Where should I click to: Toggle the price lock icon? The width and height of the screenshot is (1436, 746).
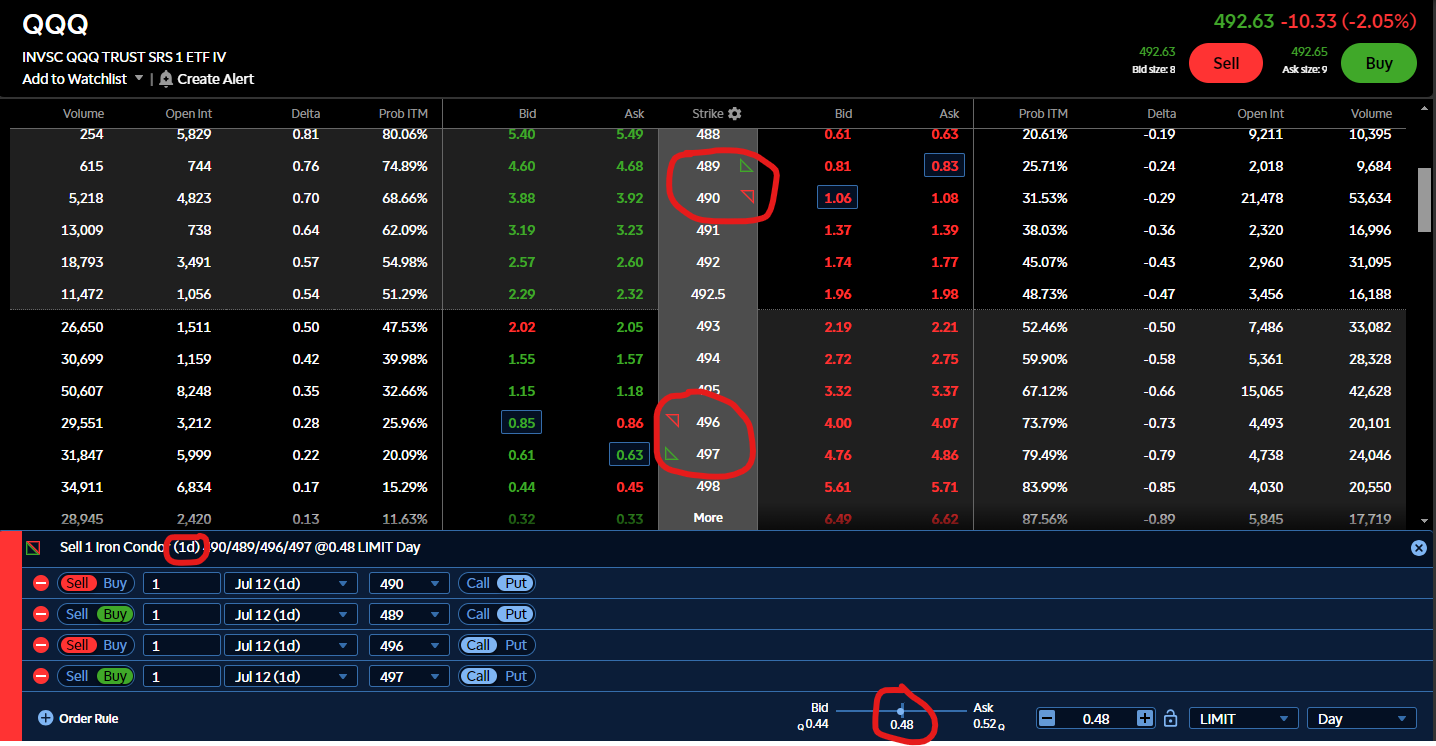[x=1171, y=718]
